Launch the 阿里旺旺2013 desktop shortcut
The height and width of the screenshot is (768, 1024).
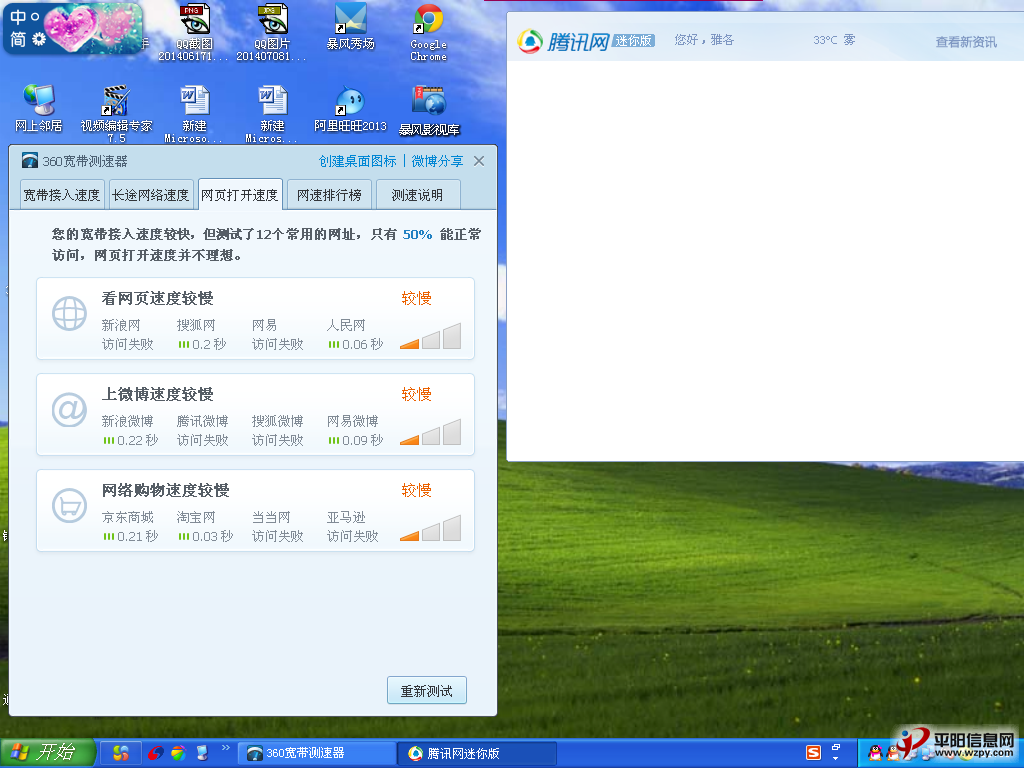click(351, 108)
